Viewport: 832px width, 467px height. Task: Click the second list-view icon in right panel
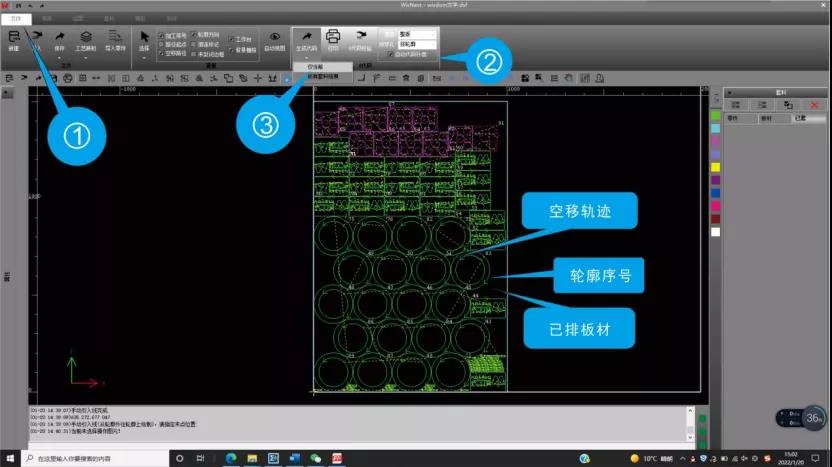[x=762, y=105]
